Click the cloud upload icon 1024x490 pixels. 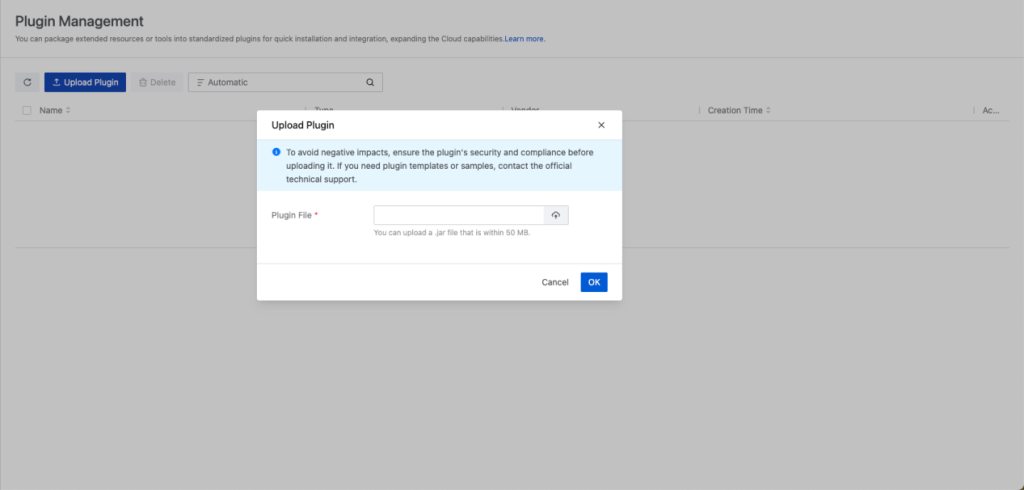(556, 215)
